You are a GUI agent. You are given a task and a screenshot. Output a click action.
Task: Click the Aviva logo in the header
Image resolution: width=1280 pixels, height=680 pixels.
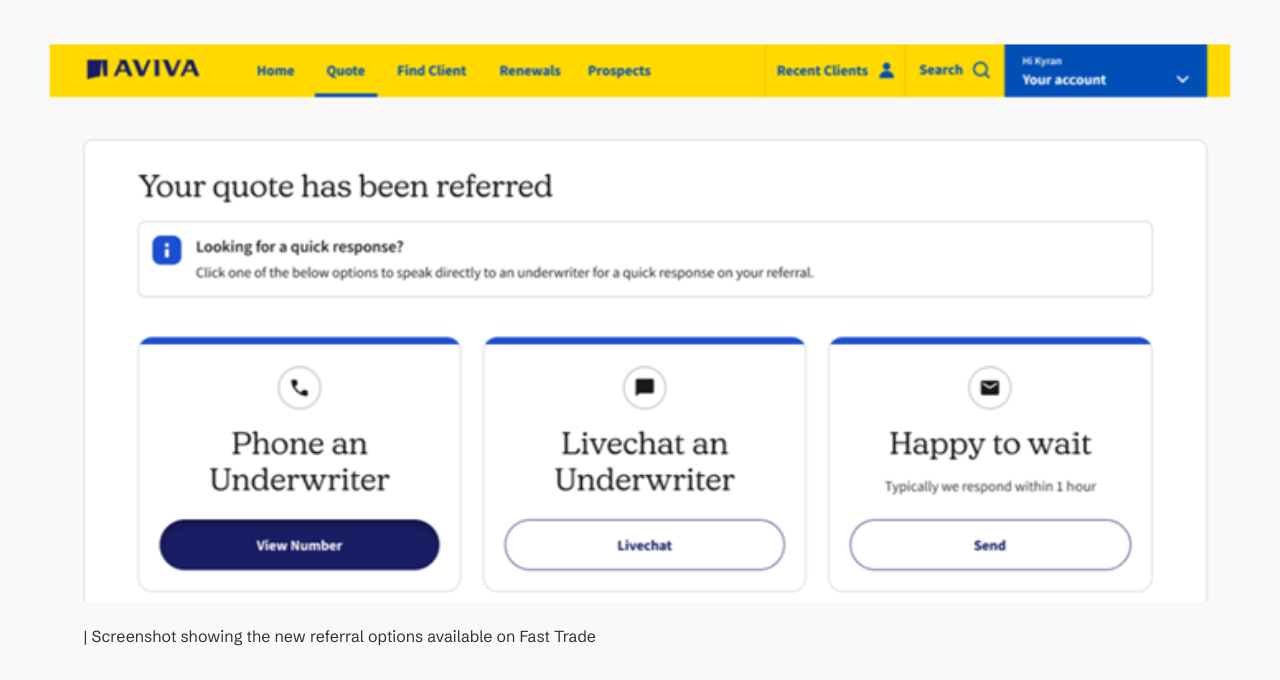(x=143, y=69)
